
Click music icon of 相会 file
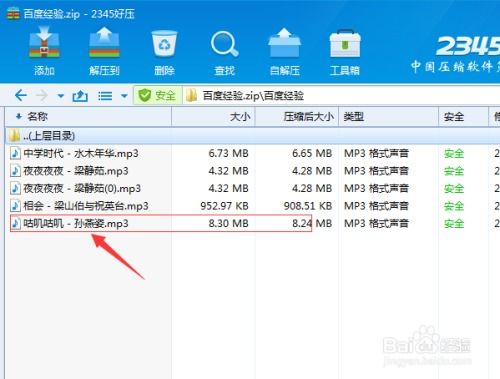[15, 206]
